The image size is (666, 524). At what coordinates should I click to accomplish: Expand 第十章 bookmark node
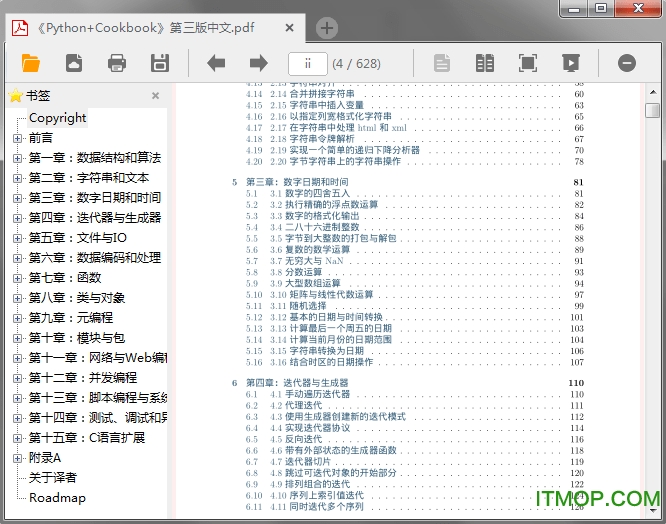pyautogui.click(x=17, y=338)
